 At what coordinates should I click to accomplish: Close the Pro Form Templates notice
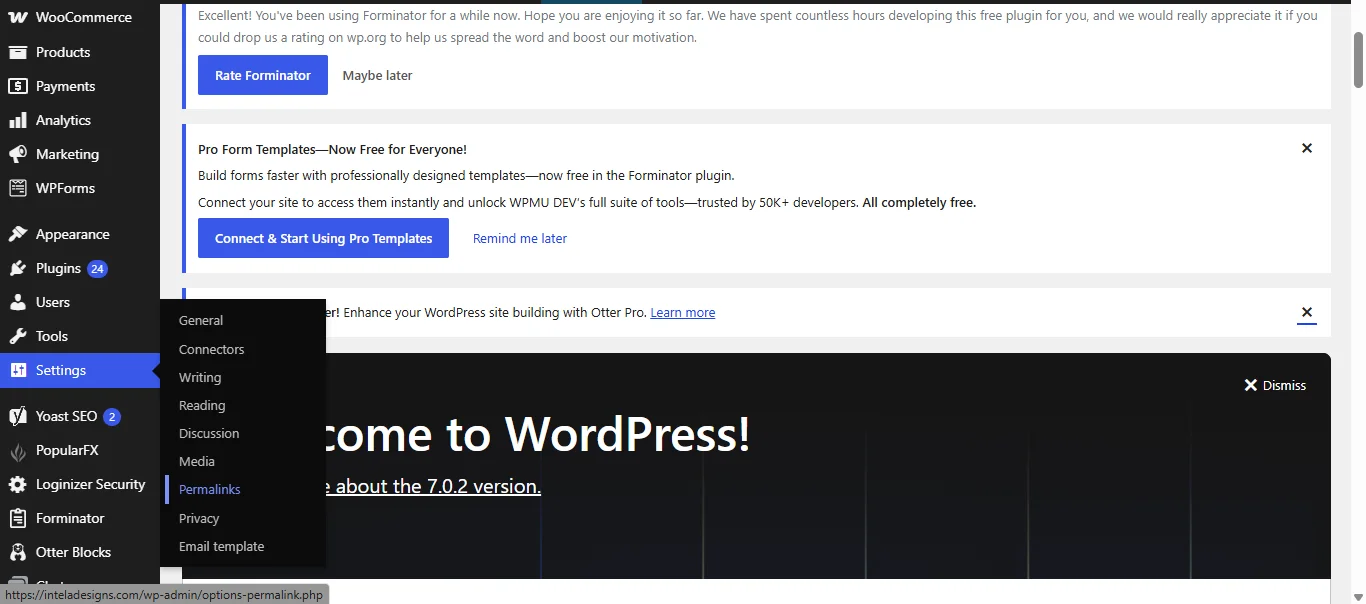tap(1306, 148)
